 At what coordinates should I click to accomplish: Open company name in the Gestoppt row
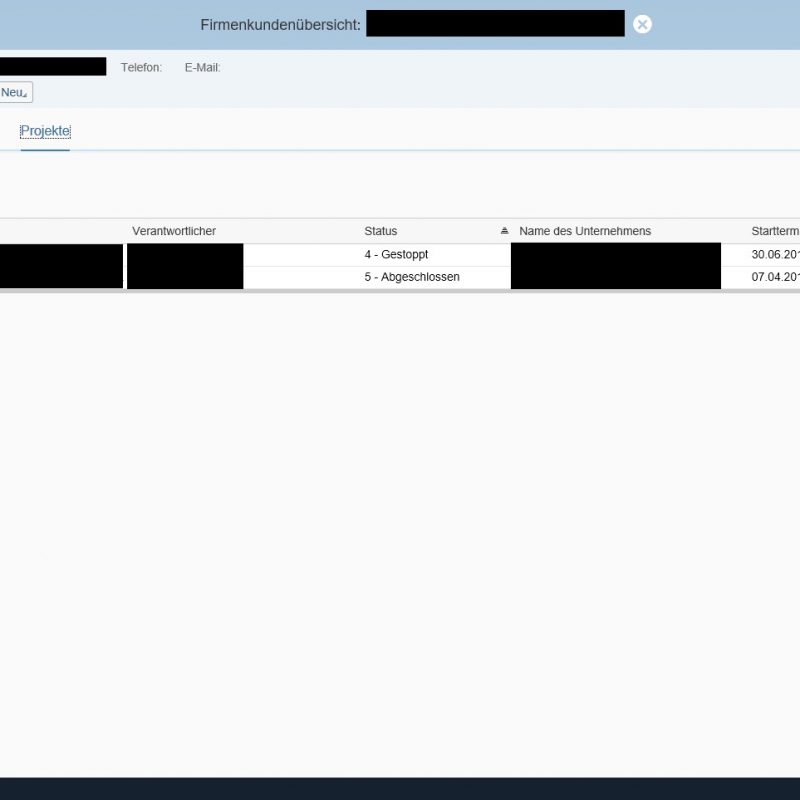click(x=615, y=255)
